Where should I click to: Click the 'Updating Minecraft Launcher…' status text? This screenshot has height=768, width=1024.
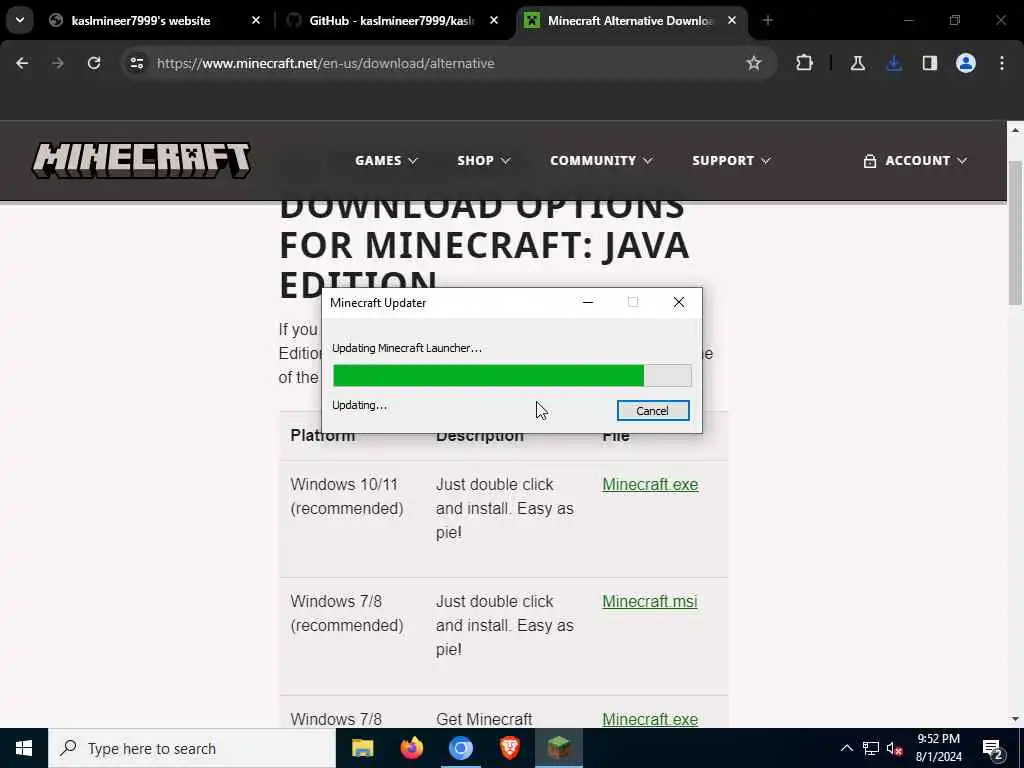(x=407, y=348)
